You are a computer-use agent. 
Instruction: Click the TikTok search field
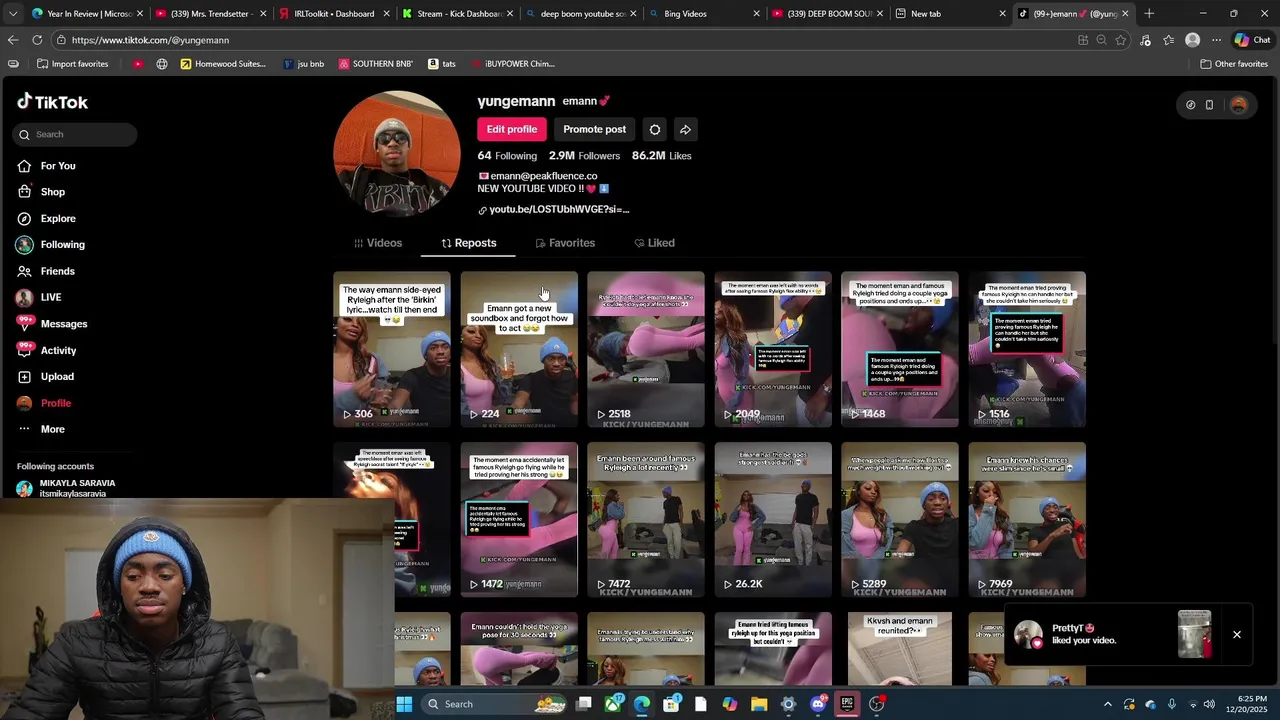(76, 134)
